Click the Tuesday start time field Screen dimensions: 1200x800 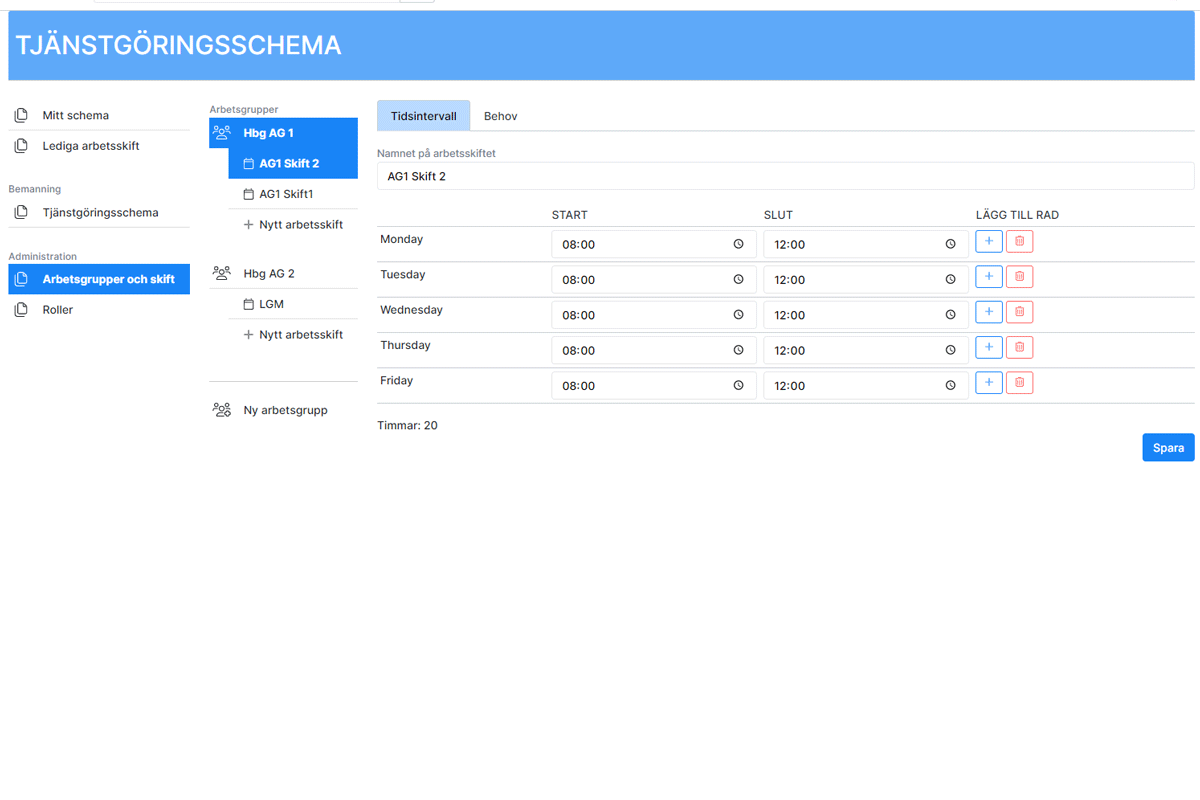click(654, 279)
